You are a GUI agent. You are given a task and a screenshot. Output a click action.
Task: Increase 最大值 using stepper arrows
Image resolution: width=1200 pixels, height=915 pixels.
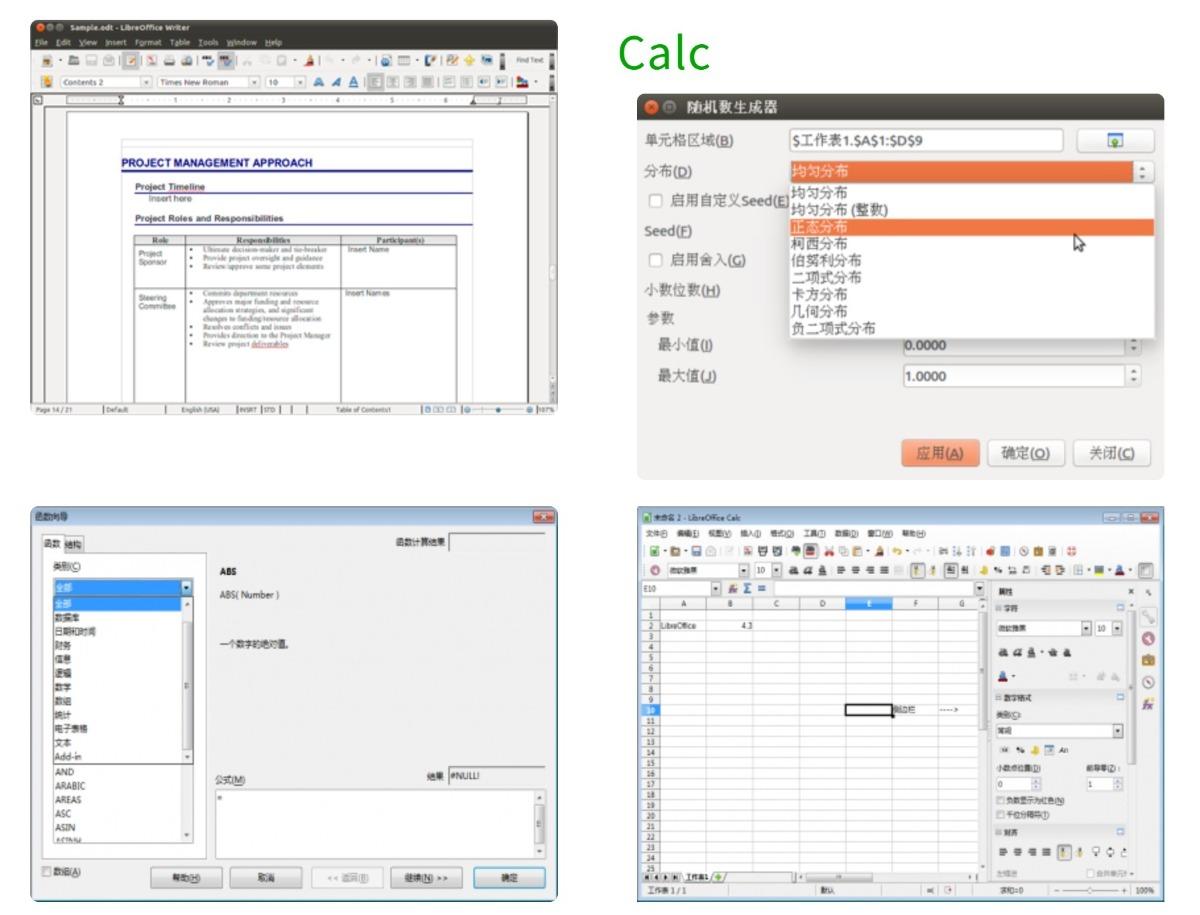[1134, 372]
